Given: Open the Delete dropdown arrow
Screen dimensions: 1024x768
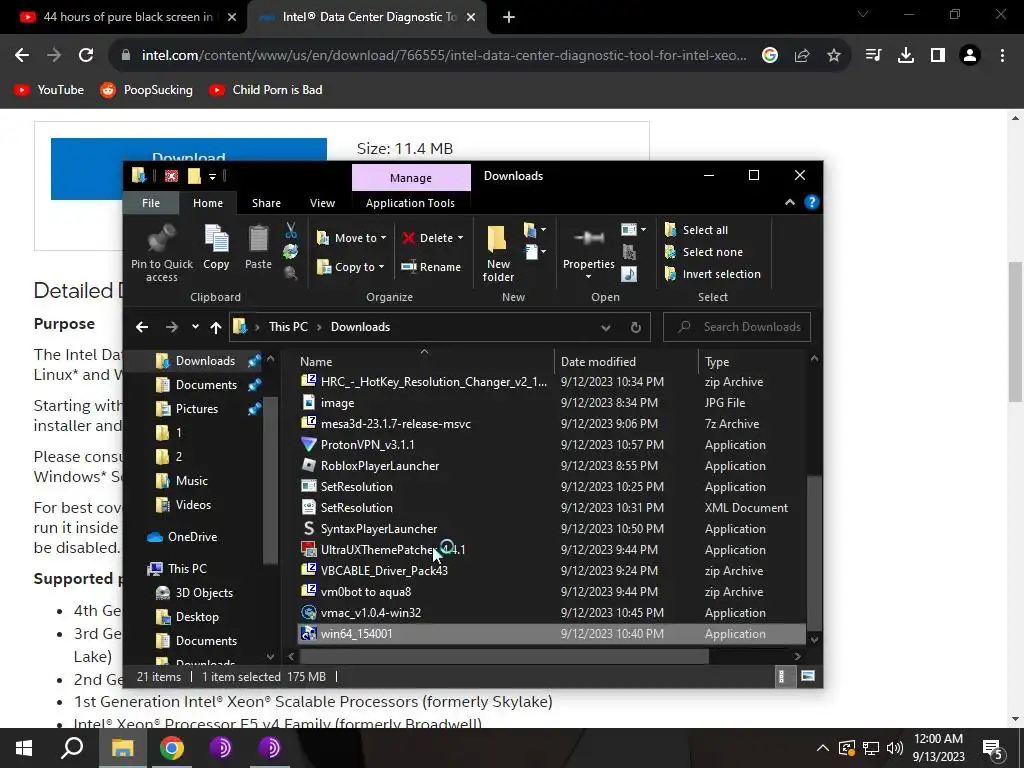Looking at the screenshot, I should [x=460, y=238].
